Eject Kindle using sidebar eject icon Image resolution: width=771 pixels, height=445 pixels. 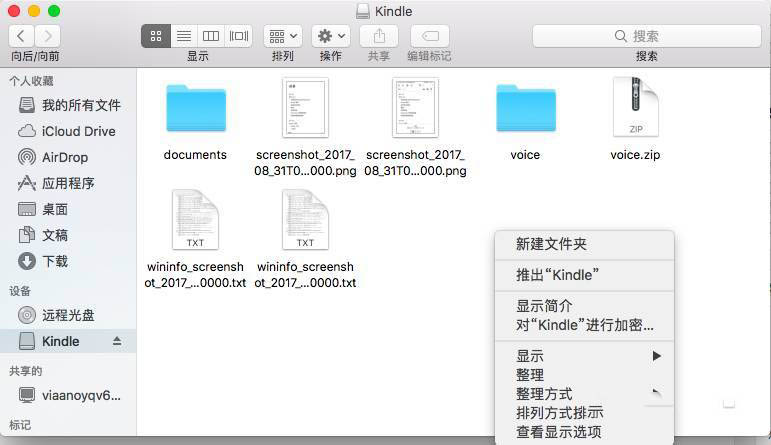tap(117, 341)
